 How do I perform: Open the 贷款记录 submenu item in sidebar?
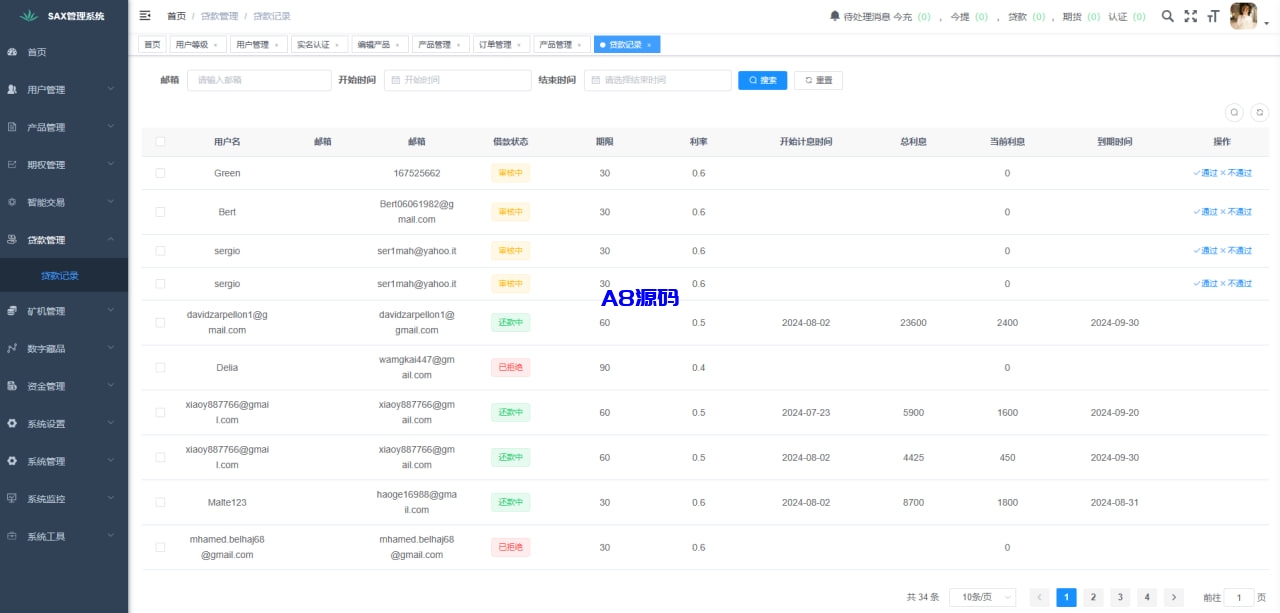[64, 276]
